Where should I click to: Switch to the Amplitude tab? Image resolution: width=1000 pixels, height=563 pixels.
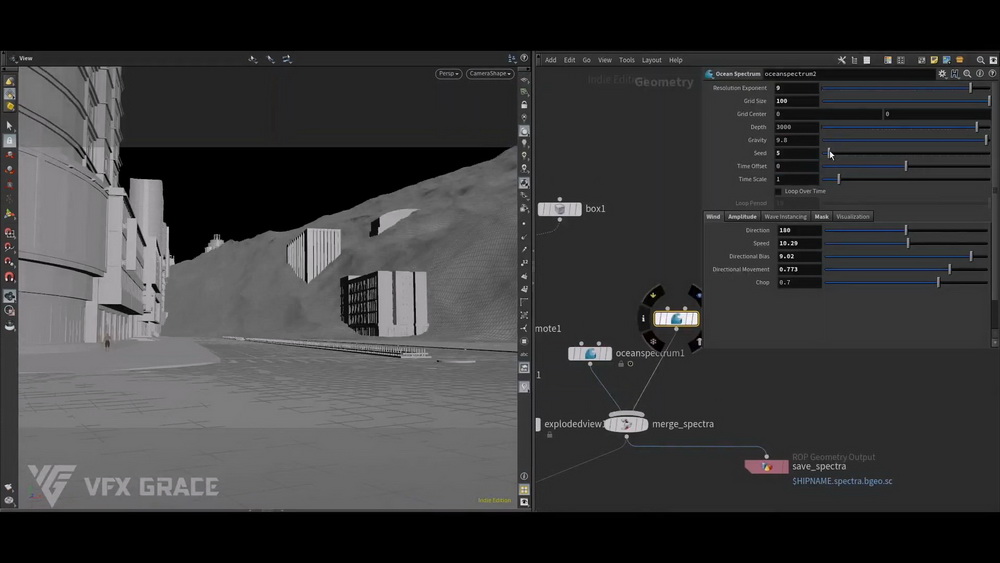(x=742, y=217)
